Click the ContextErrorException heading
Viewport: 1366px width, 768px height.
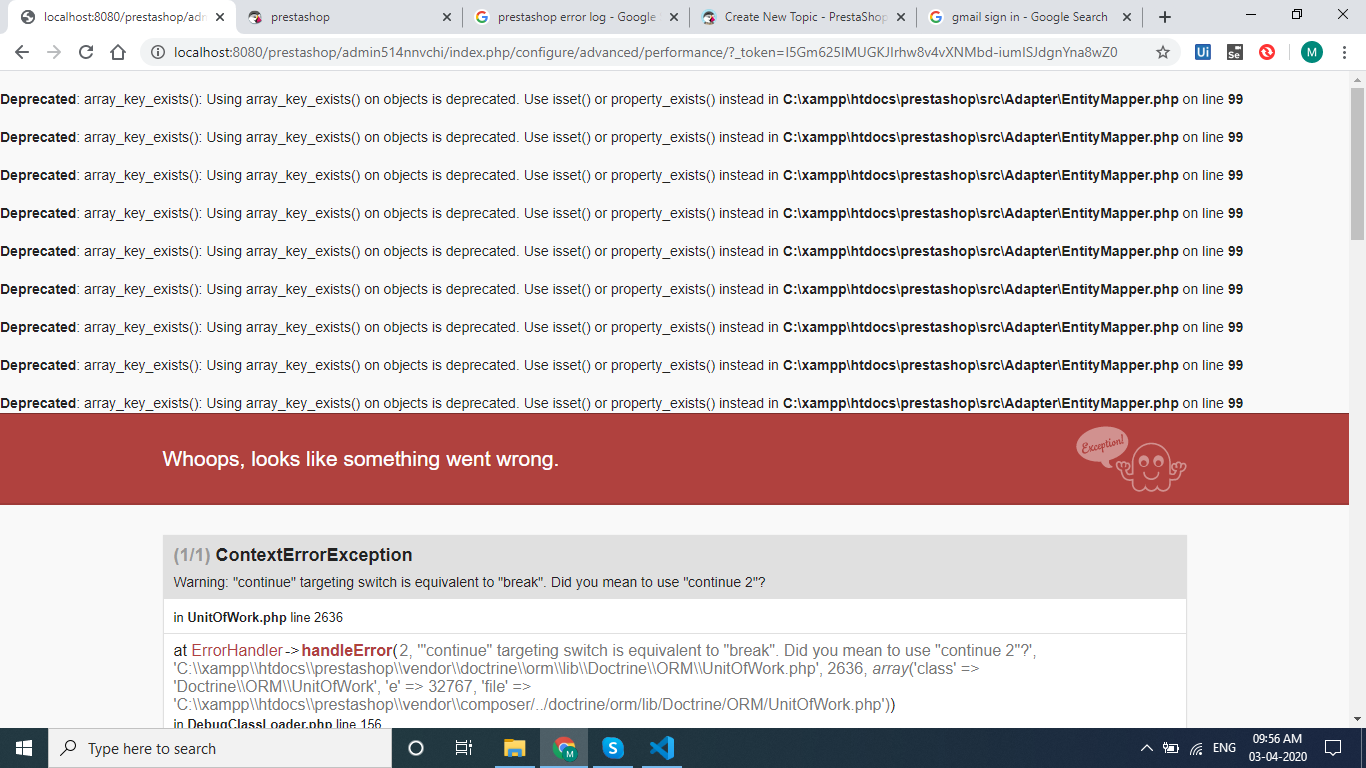[x=314, y=555]
